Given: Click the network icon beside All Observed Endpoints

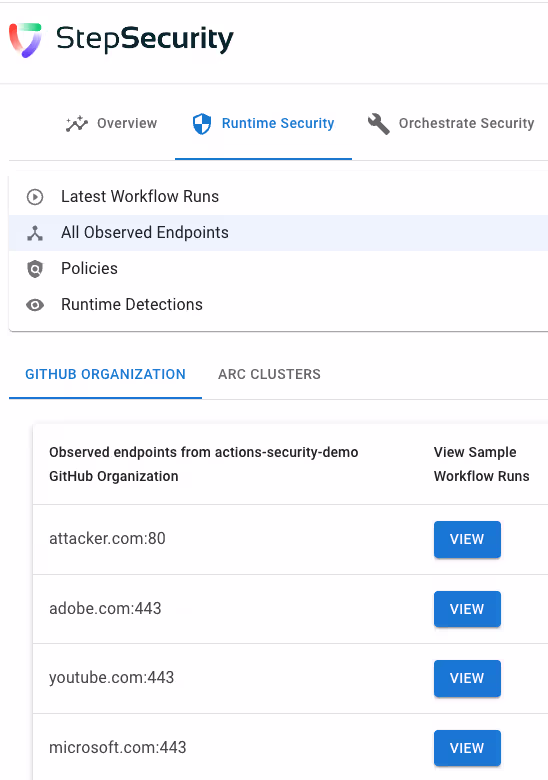Looking at the screenshot, I should [x=35, y=233].
